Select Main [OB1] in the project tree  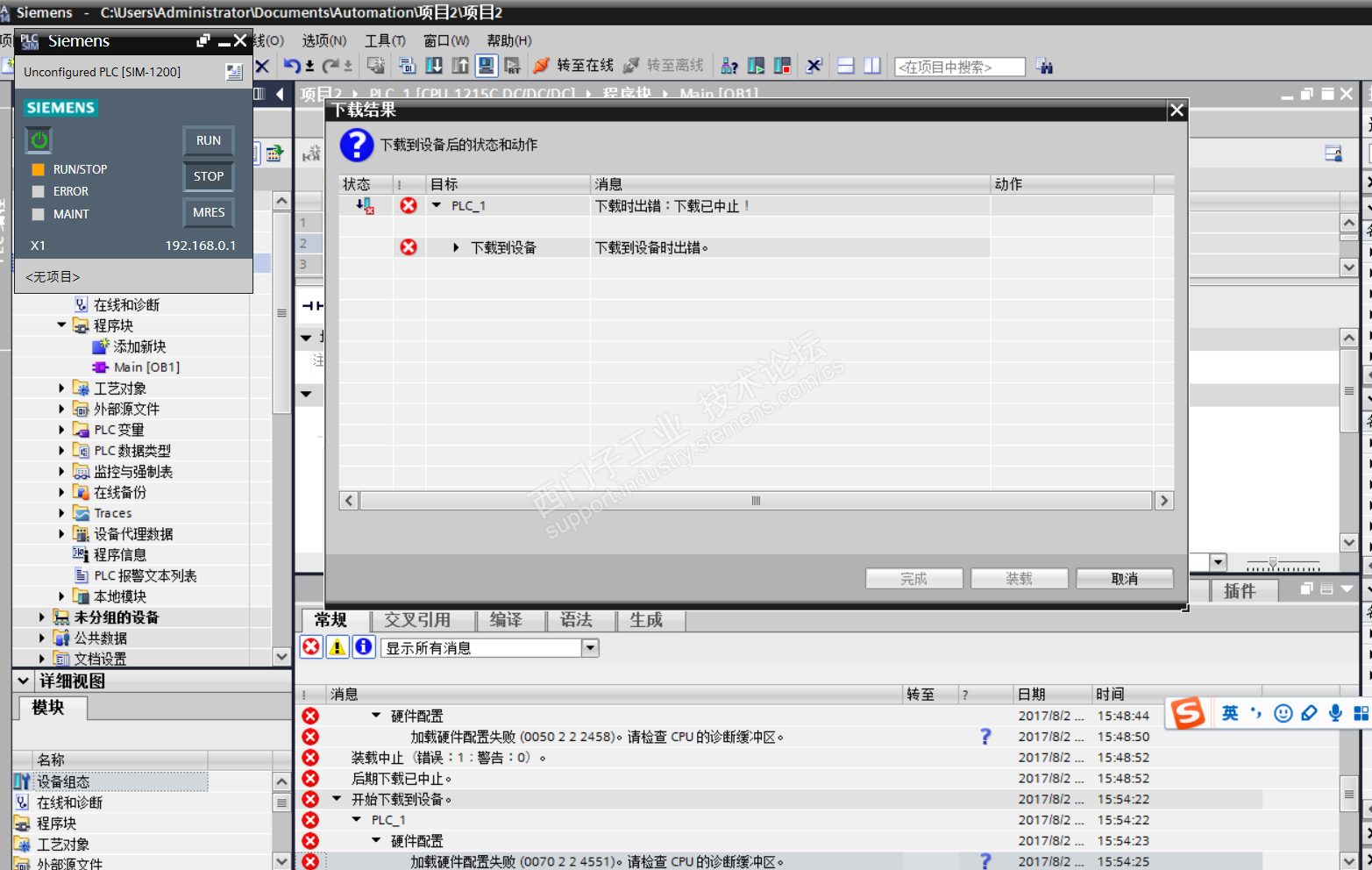[146, 367]
